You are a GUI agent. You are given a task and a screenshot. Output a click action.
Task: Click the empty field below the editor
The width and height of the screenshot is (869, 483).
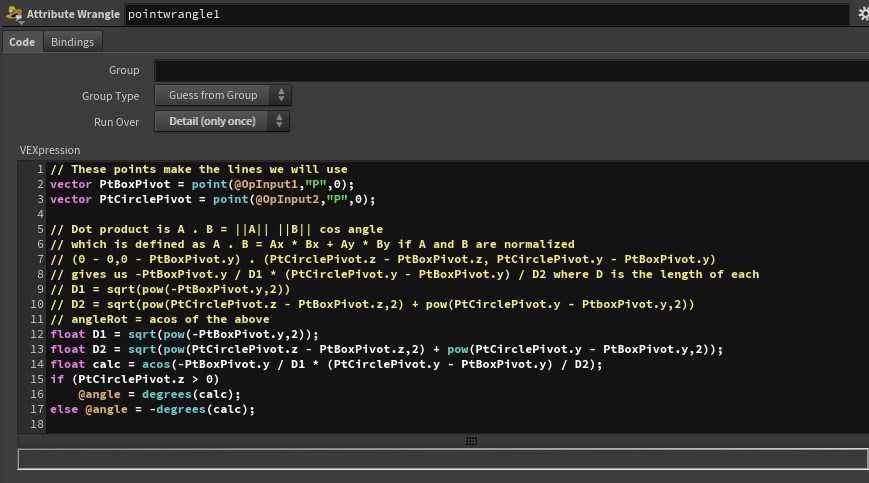pyautogui.click(x=442, y=459)
